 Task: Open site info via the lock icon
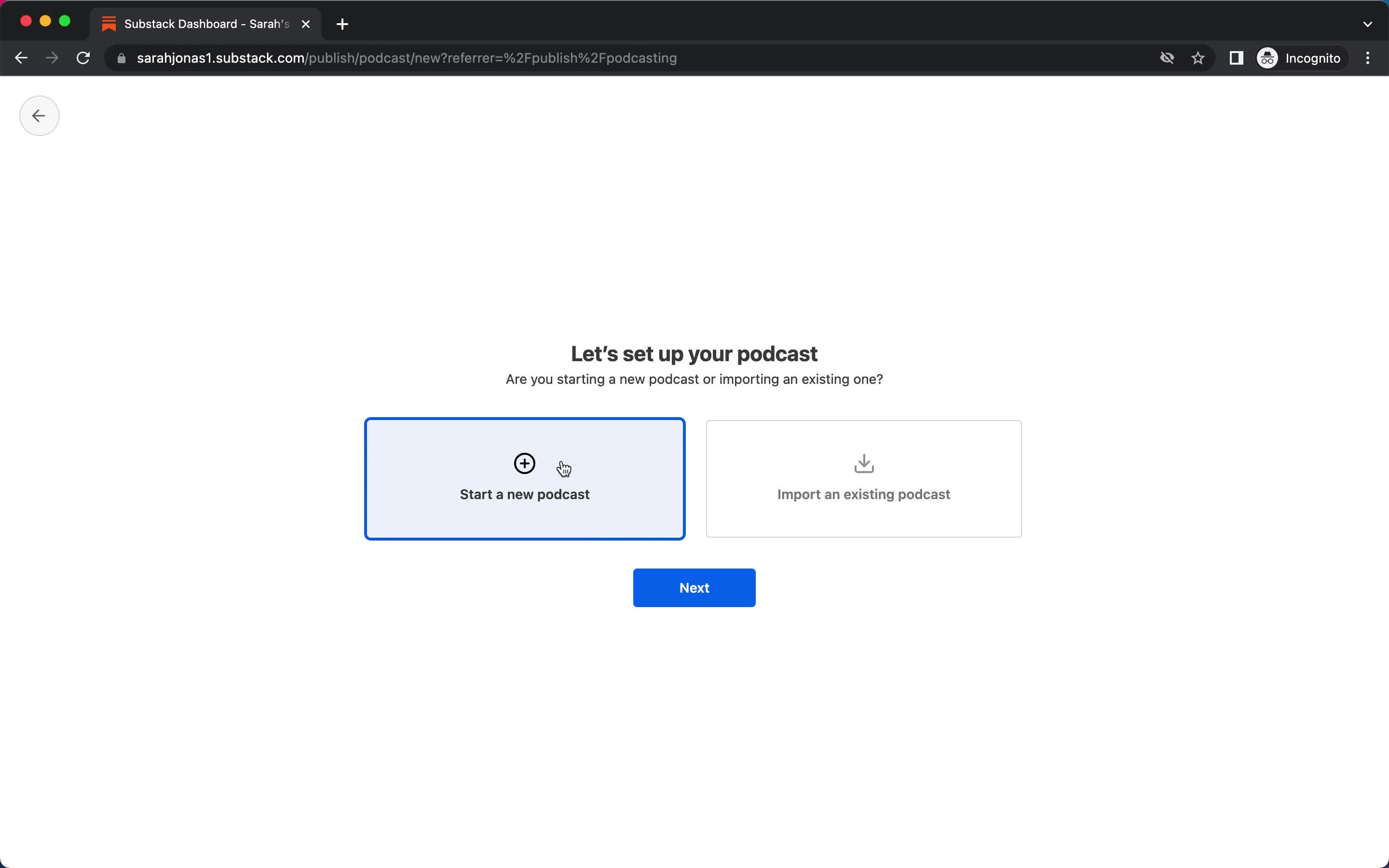(x=121, y=58)
